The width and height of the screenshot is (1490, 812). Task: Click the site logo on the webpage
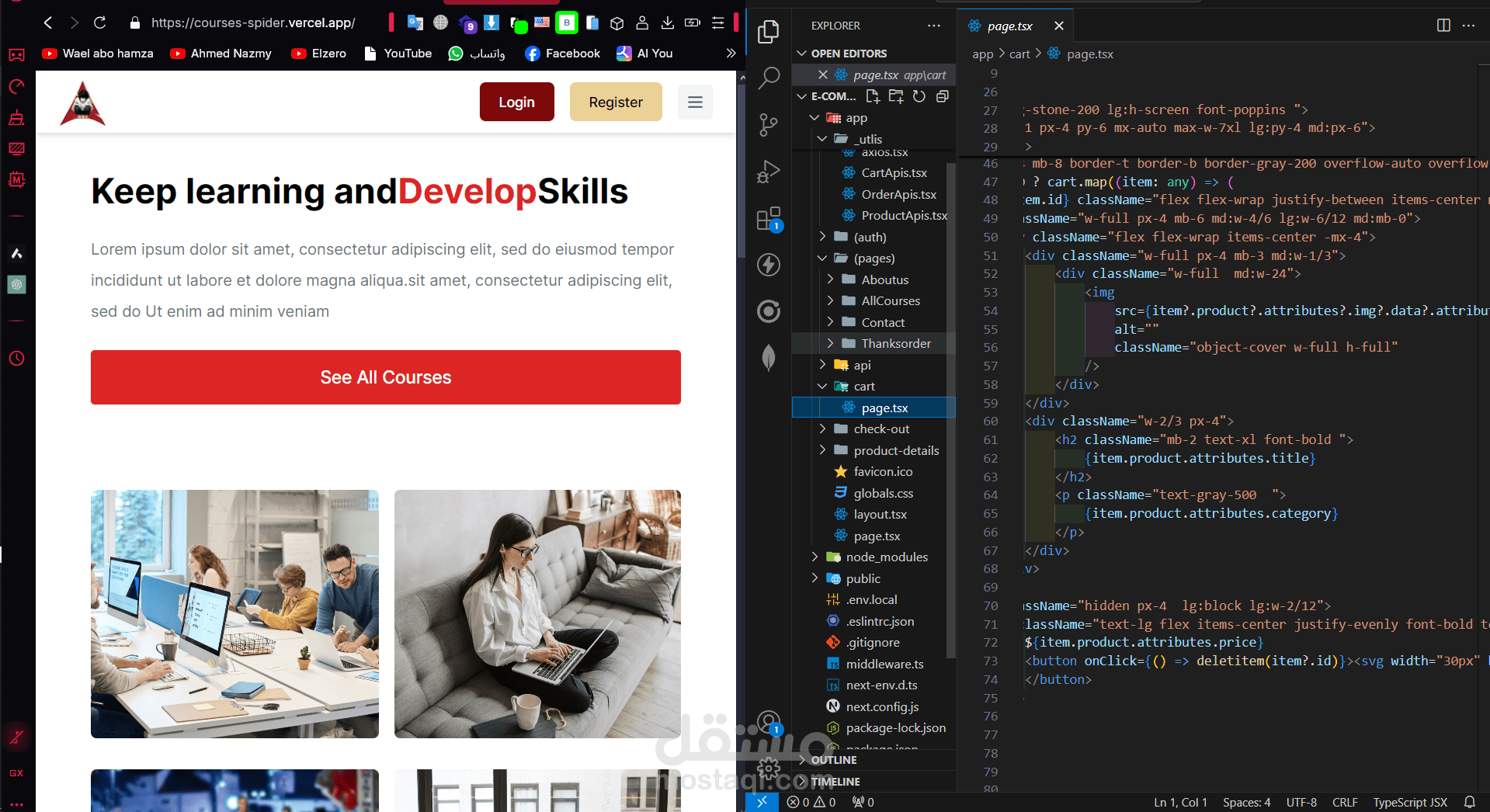click(82, 103)
